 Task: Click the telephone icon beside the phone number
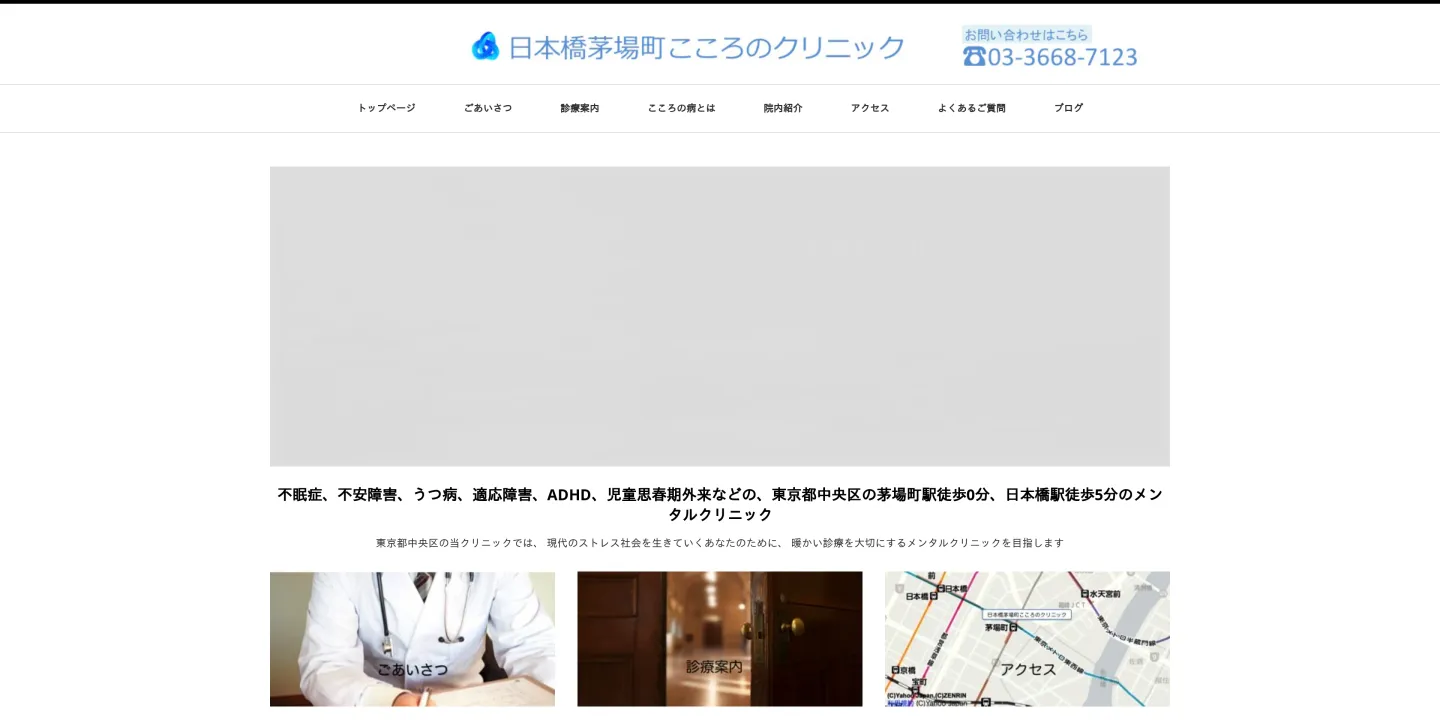[973, 57]
